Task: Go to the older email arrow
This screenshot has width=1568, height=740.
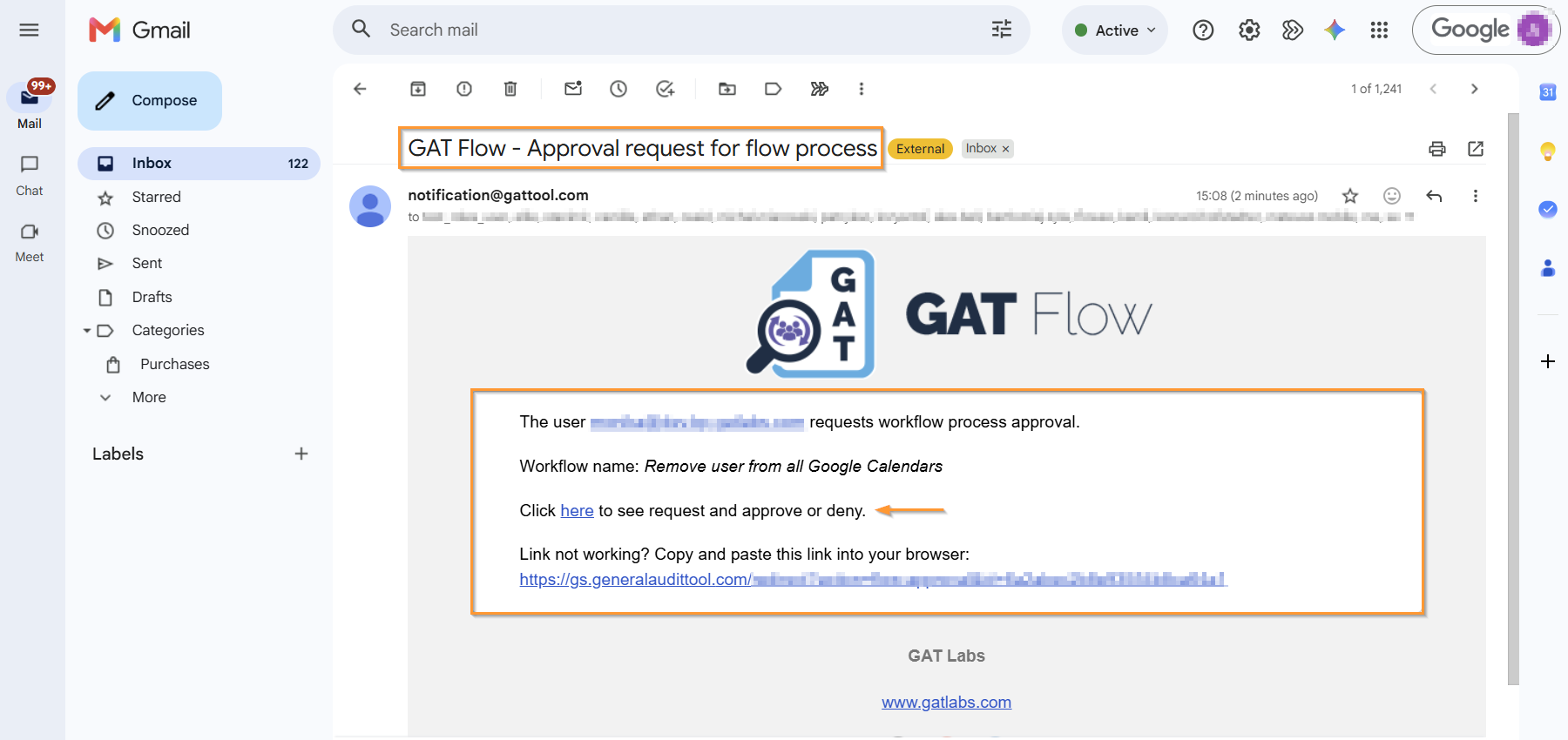Action: pos(1474,89)
